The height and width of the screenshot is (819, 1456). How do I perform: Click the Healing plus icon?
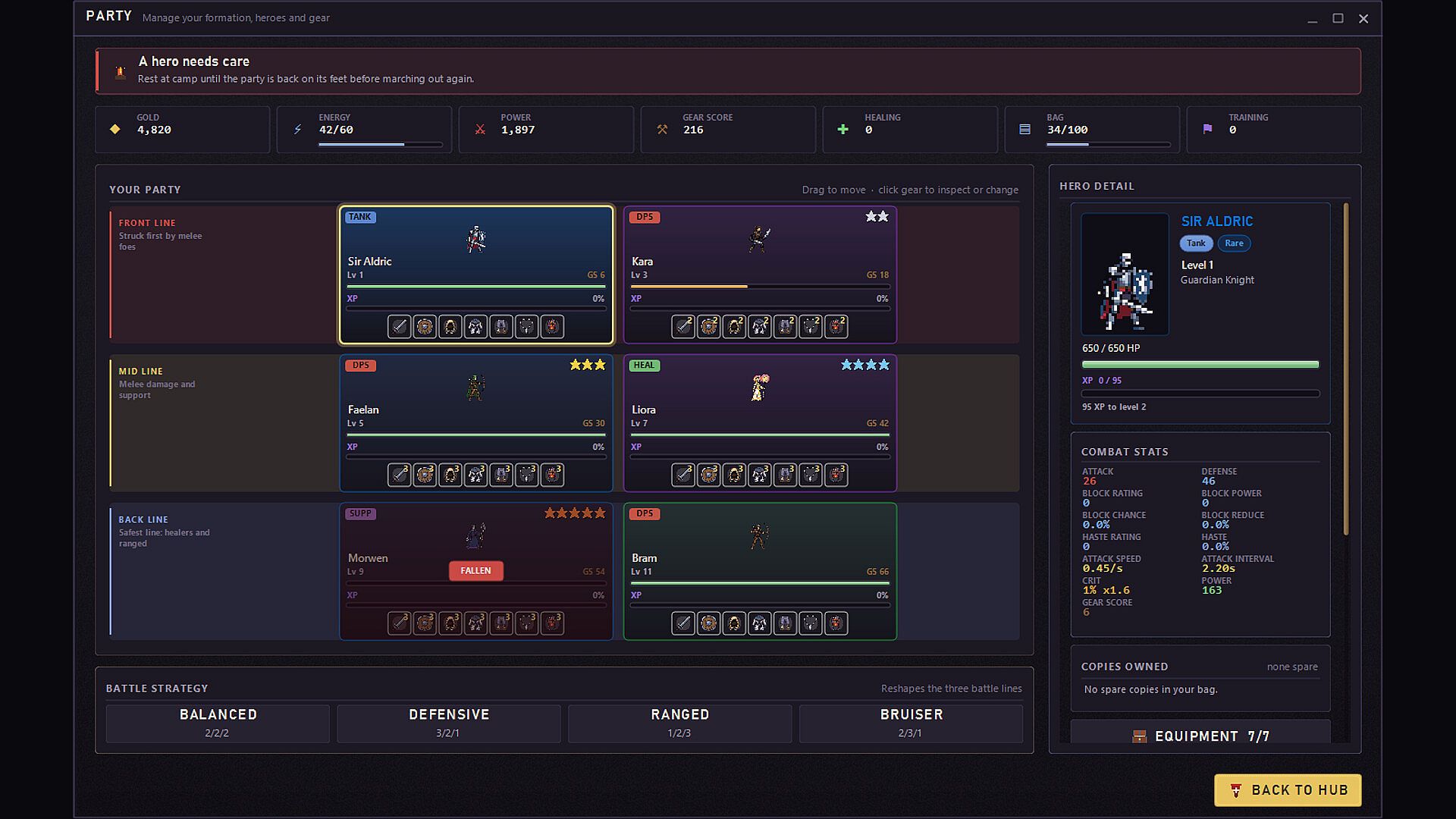tap(843, 130)
